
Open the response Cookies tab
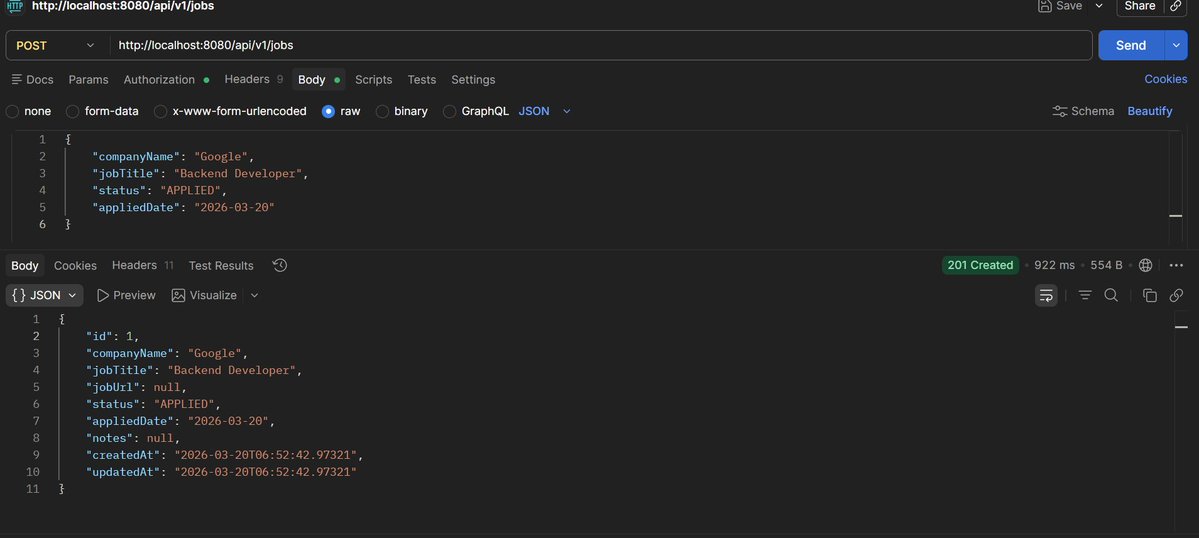pyautogui.click(x=75, y=265)
